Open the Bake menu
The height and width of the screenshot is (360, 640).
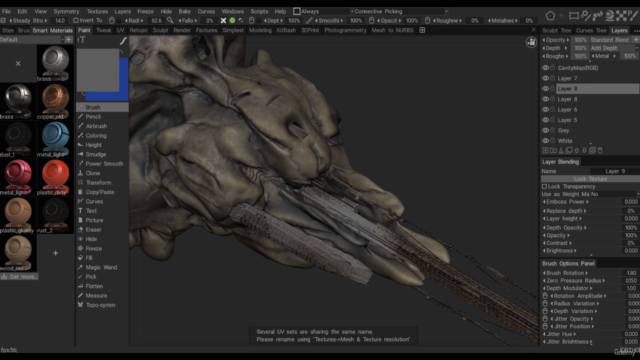pyautogui.click(x=184, y=11)
